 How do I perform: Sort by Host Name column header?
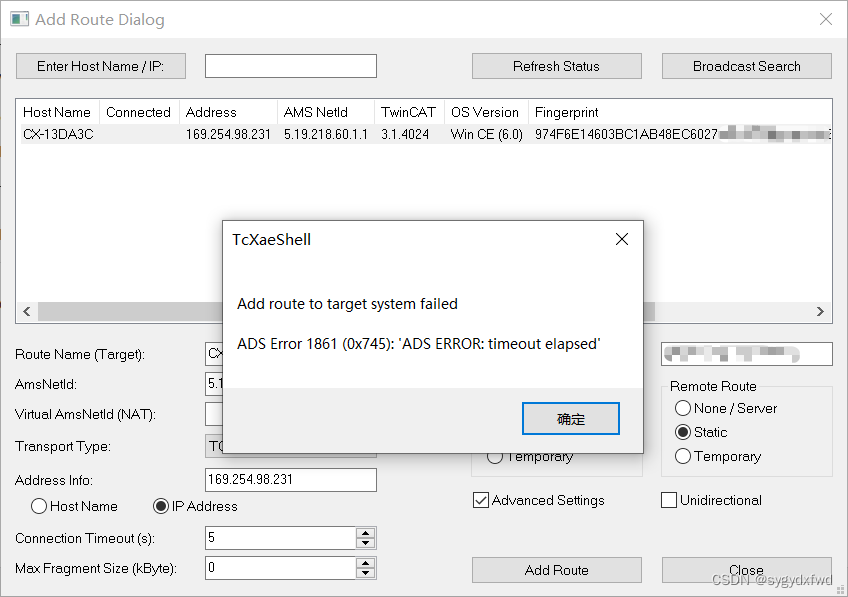[x=57, y=112]
